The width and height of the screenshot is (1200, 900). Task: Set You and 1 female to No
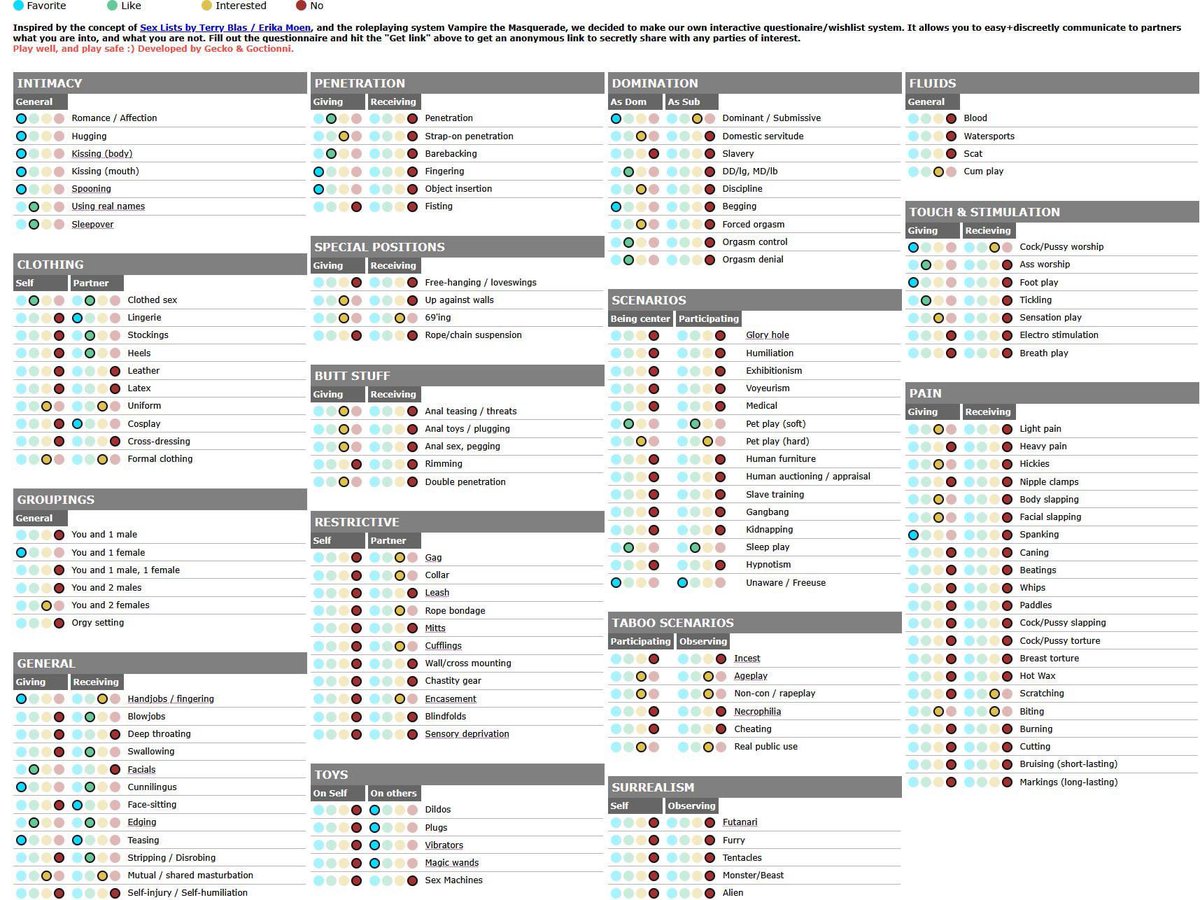[x=59, y=552]
